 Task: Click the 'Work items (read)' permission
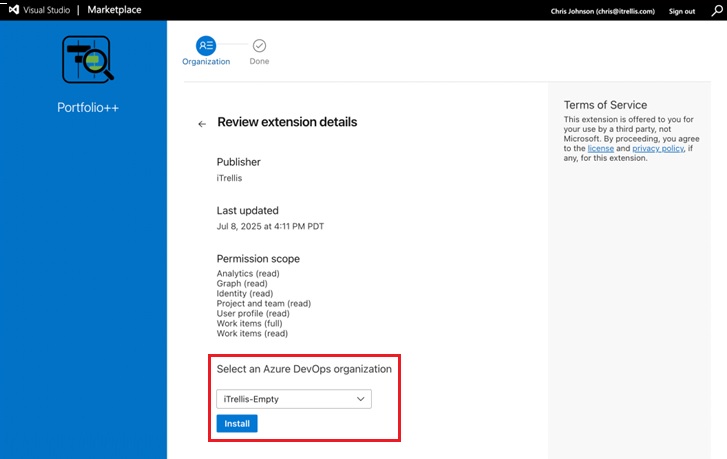252,333
